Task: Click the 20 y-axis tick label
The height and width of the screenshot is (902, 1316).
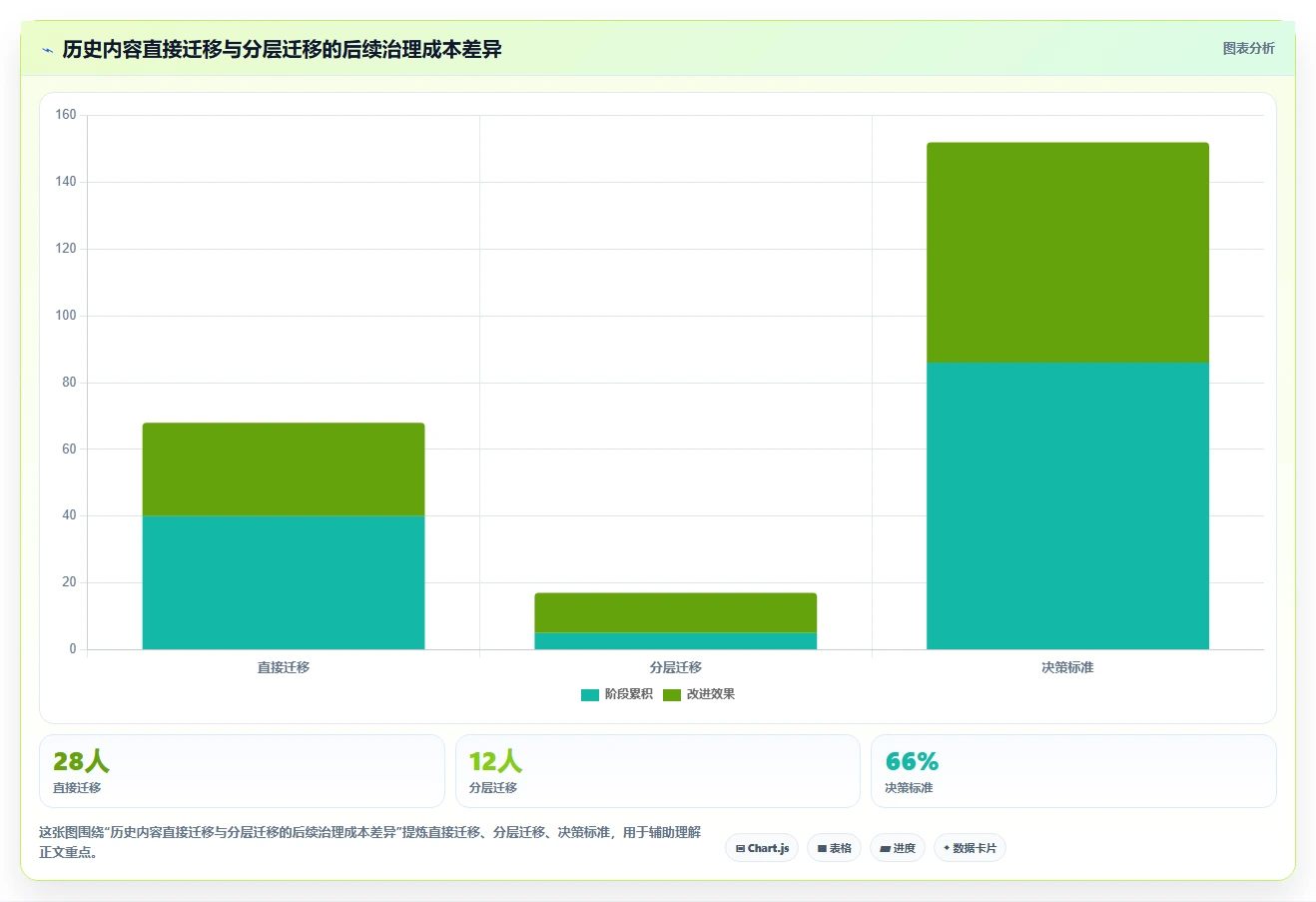Action: point(69,582)
